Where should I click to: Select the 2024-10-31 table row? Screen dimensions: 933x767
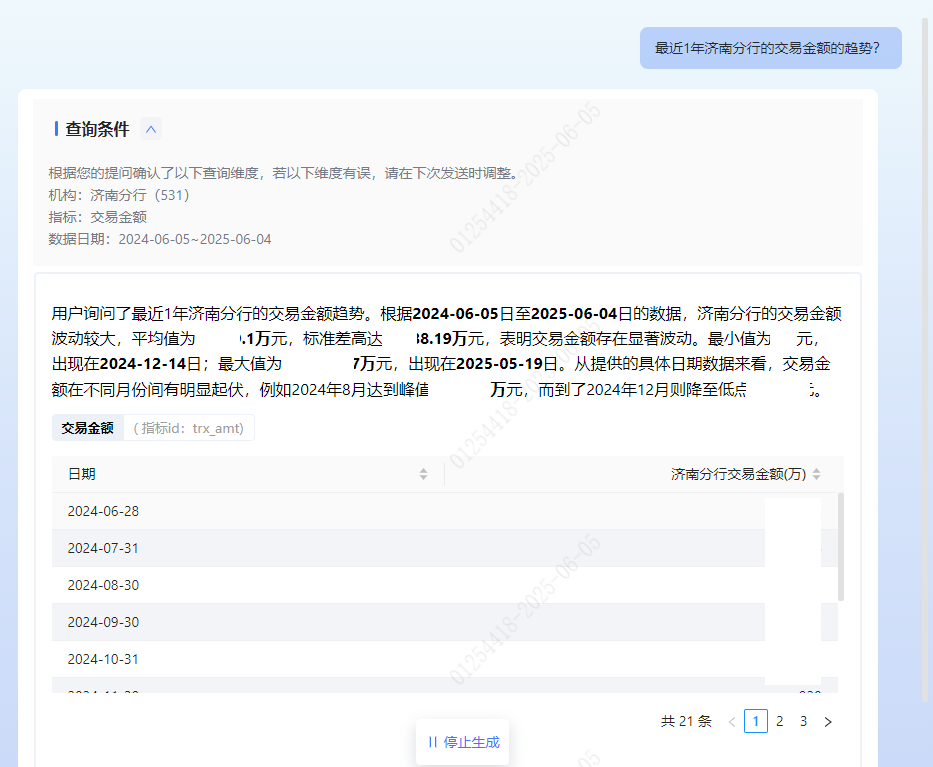pos(444,659)
